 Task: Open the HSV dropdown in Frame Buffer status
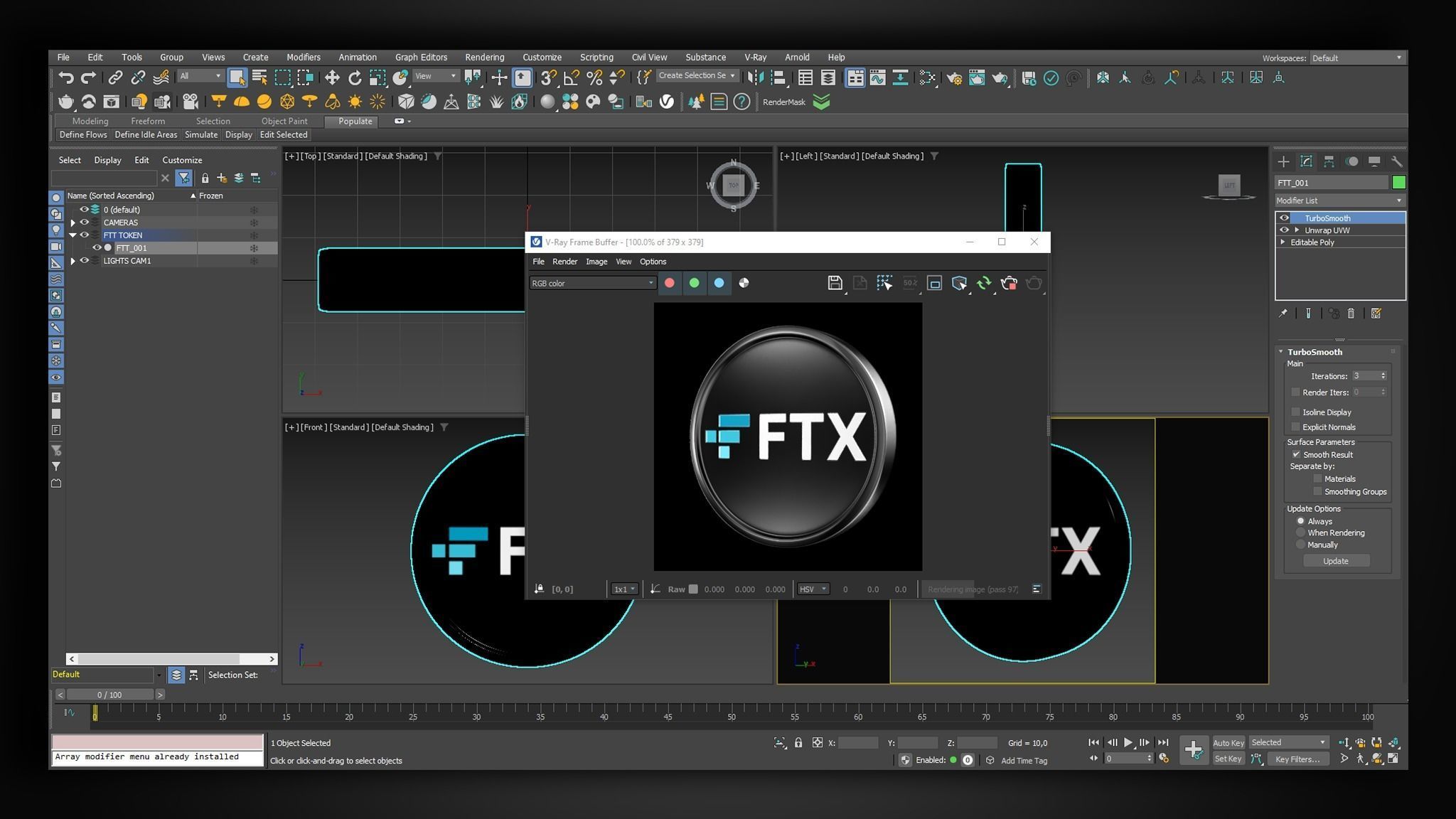pyautogui.click(x=813, y=589)
